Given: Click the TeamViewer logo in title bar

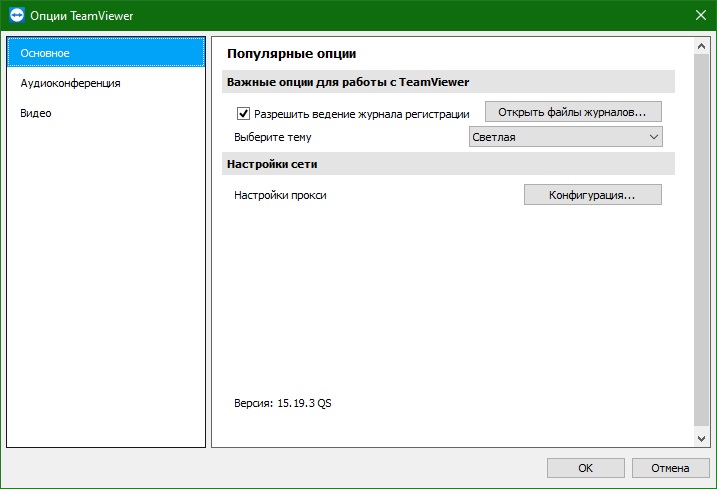Looking at the screenshot, I should [16, 15].
